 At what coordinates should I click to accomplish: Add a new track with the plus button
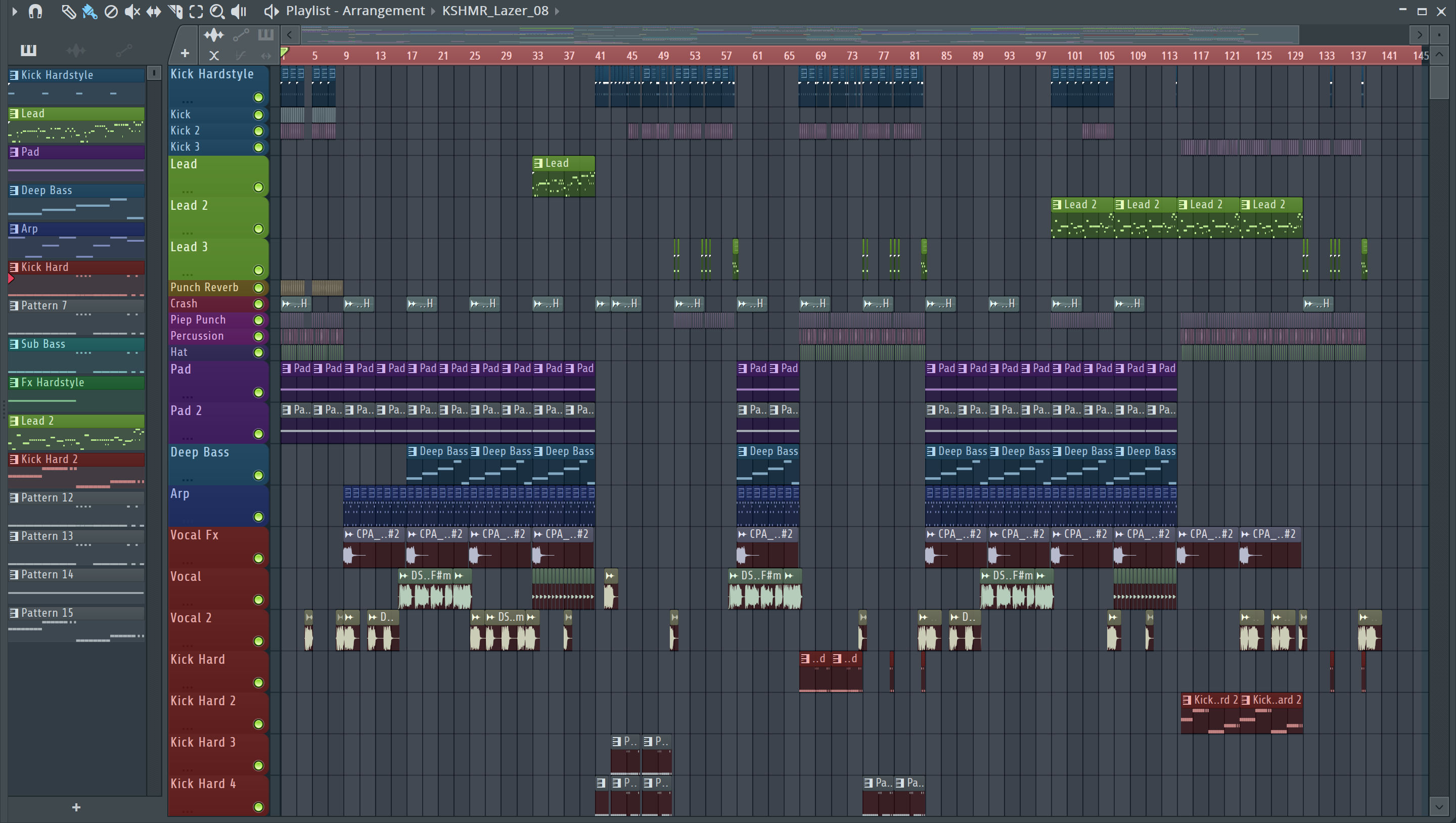(x=184, y=53)
